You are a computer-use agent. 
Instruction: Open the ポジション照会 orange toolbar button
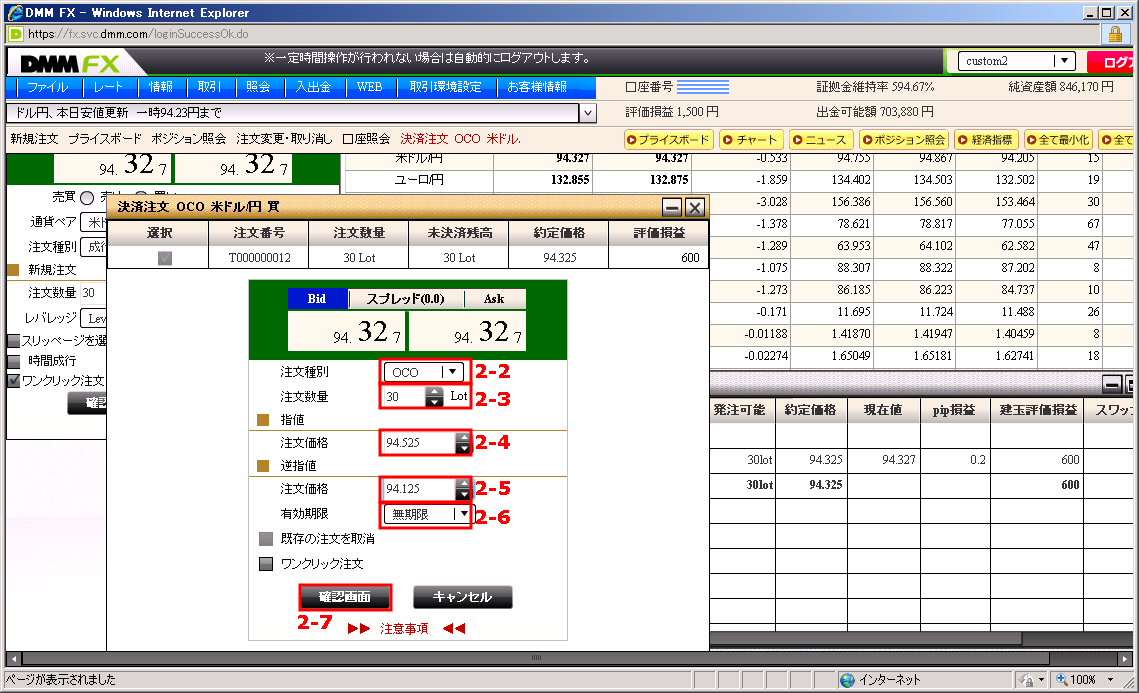coord(904,139)
